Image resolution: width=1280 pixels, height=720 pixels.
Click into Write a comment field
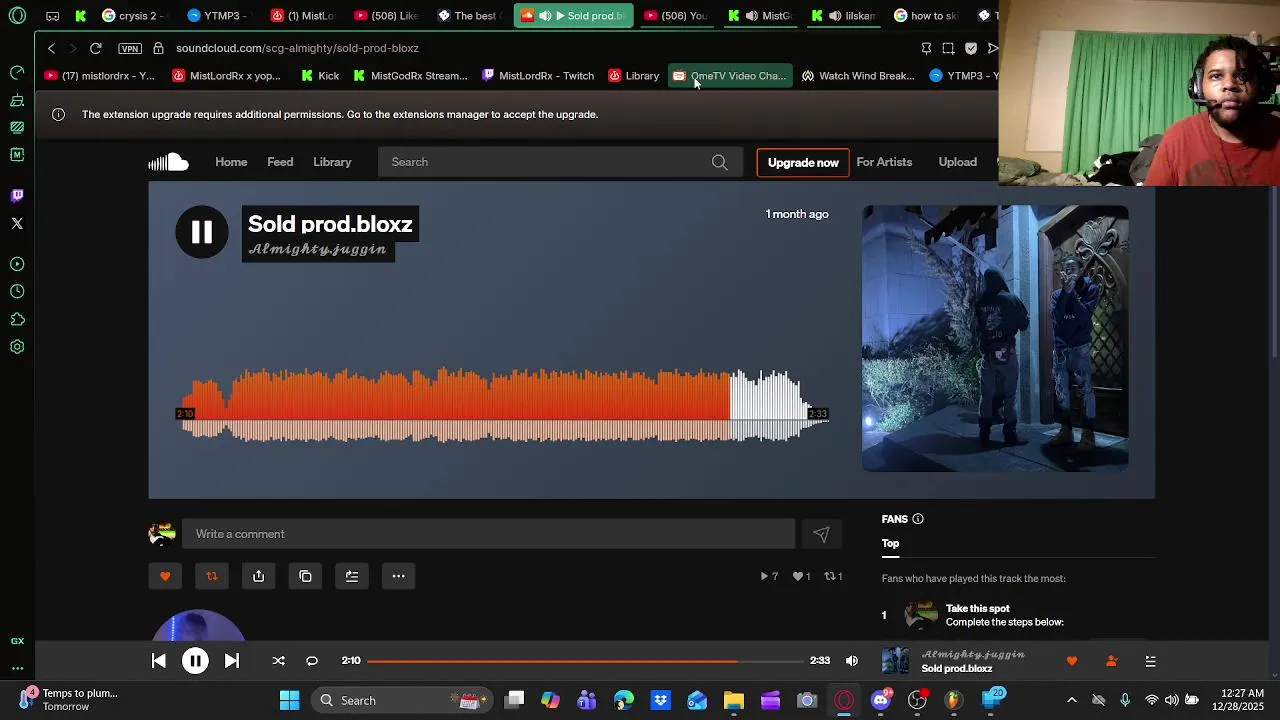[489, 534]
